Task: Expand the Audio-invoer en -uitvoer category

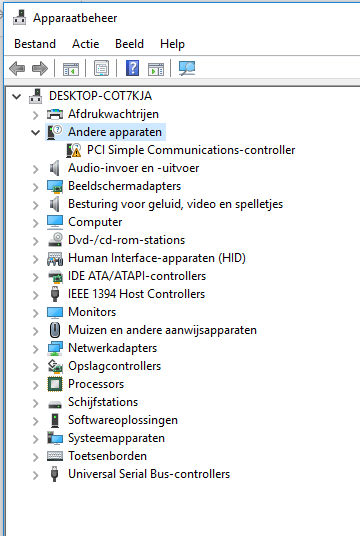Action: (x=36, y=169)
